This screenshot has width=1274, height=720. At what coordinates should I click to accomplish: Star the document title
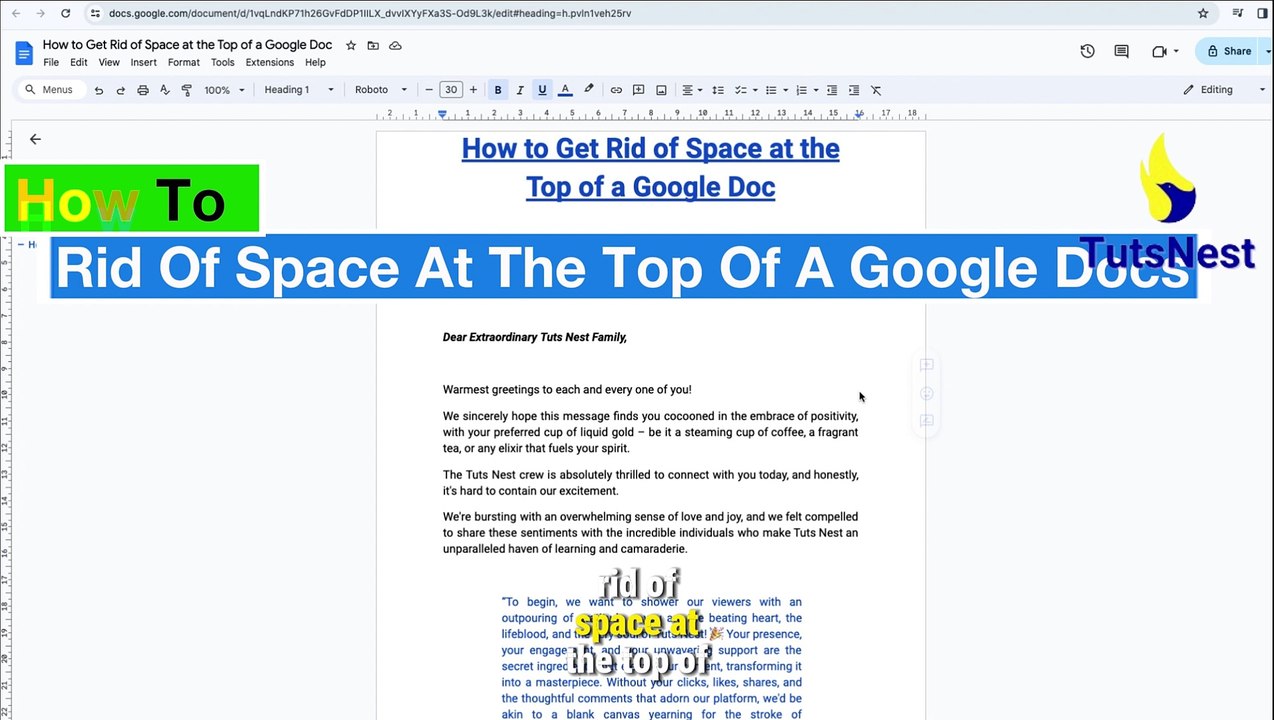coord(351,45)
